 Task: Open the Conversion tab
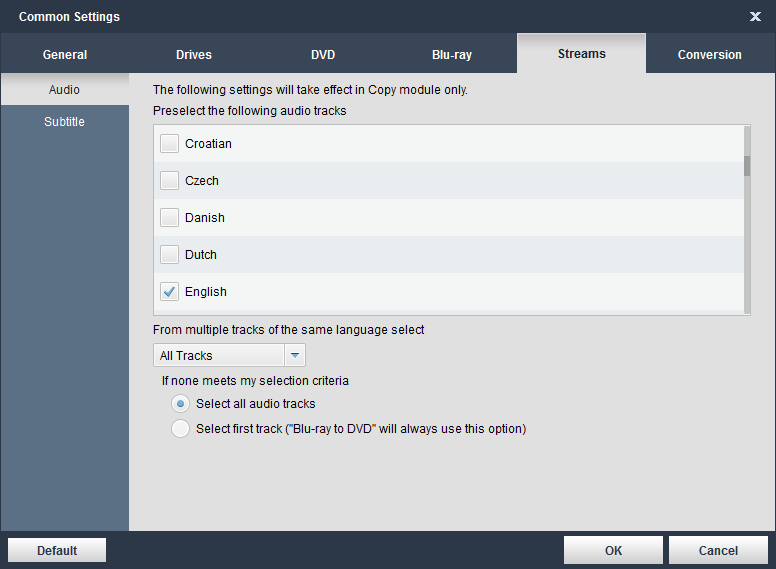tap(710, 55)
